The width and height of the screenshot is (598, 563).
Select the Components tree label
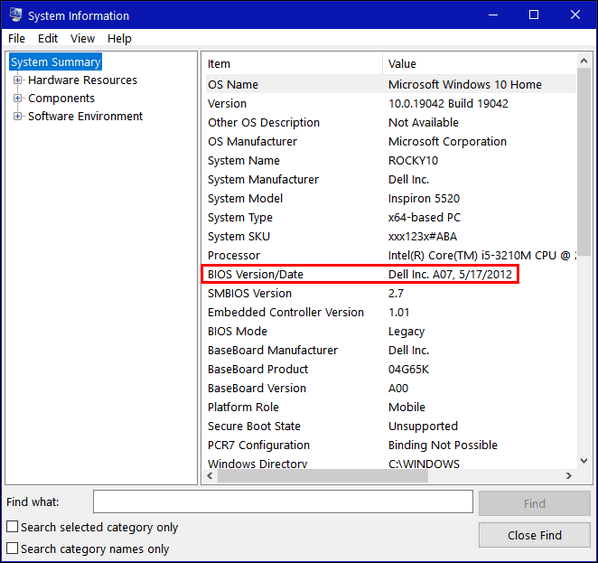pos(61,98)
